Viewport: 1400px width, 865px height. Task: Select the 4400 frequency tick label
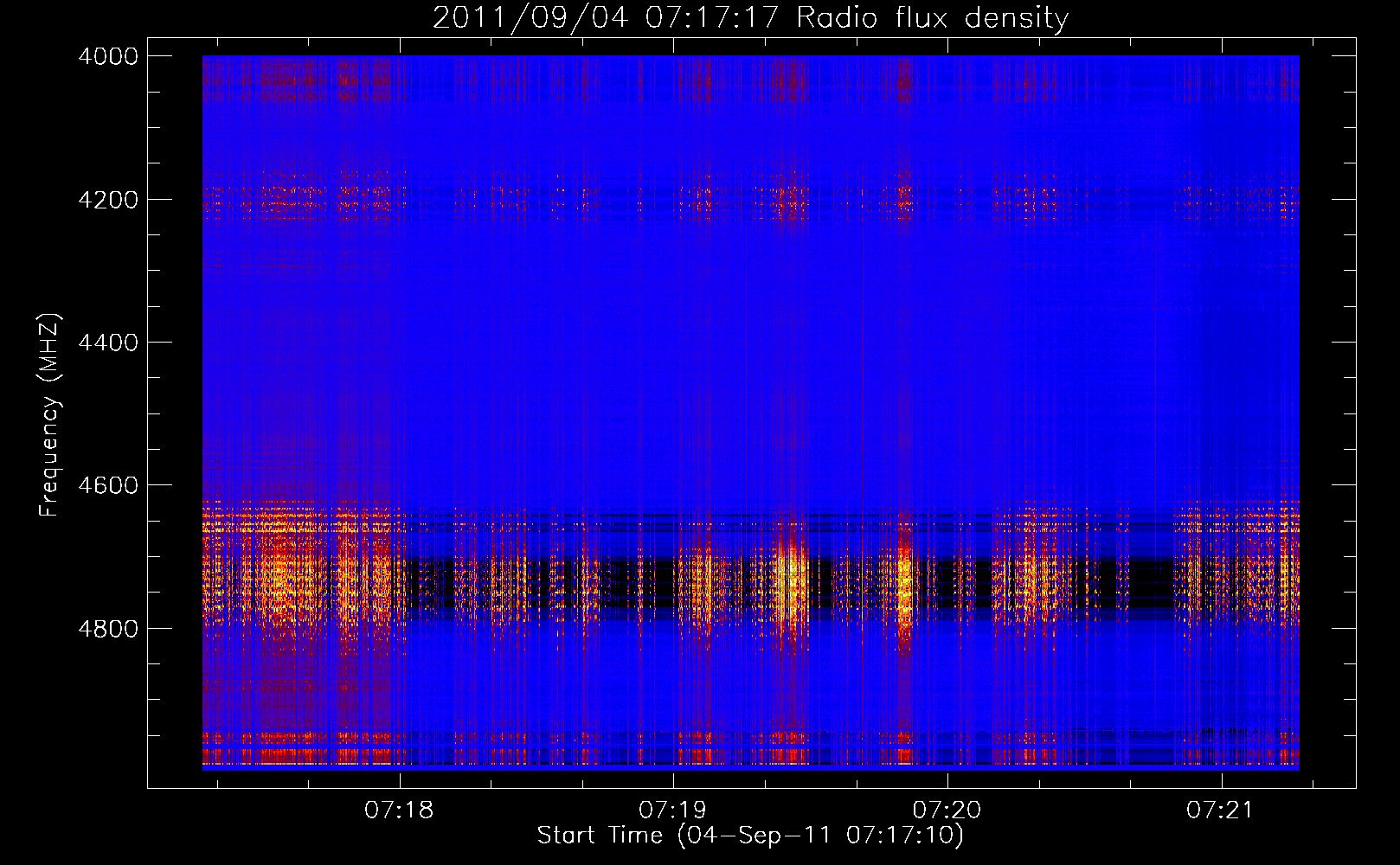pyautogui.click(x=108, y=343)
